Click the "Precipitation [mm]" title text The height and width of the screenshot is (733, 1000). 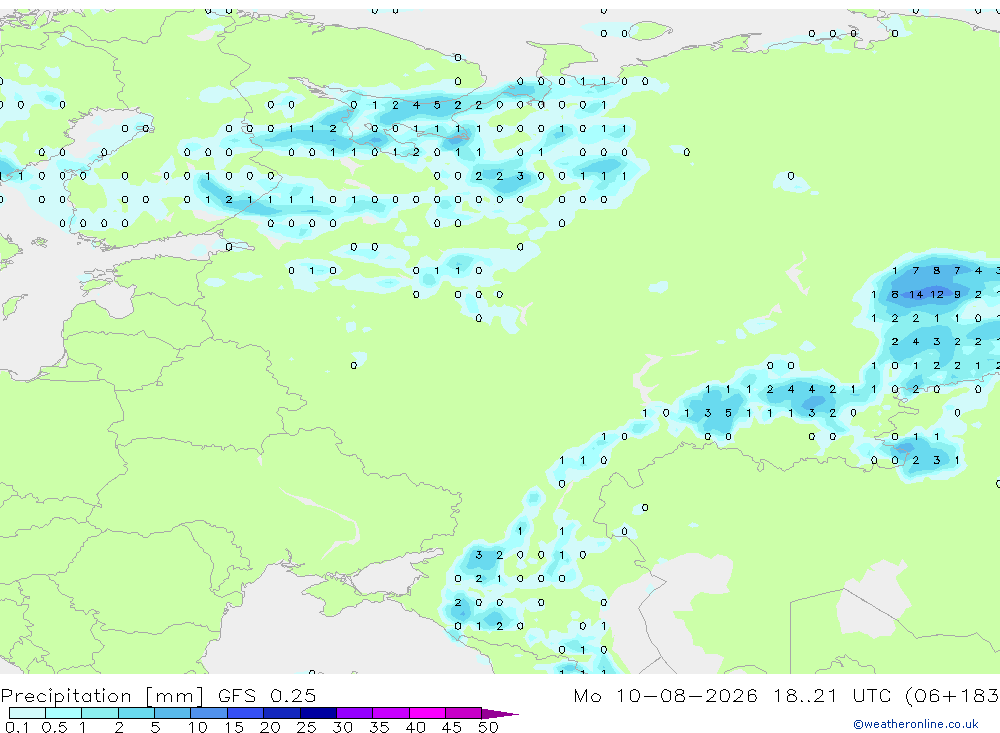(102, 695)
